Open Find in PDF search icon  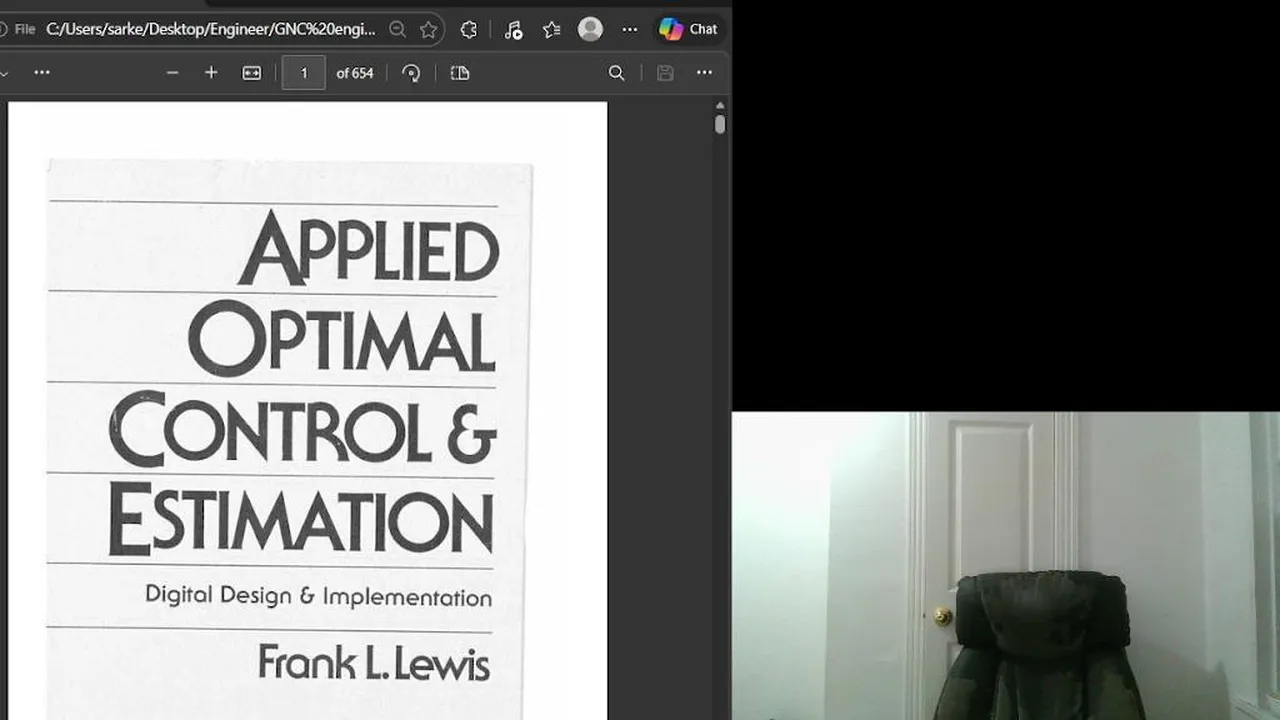617,73
